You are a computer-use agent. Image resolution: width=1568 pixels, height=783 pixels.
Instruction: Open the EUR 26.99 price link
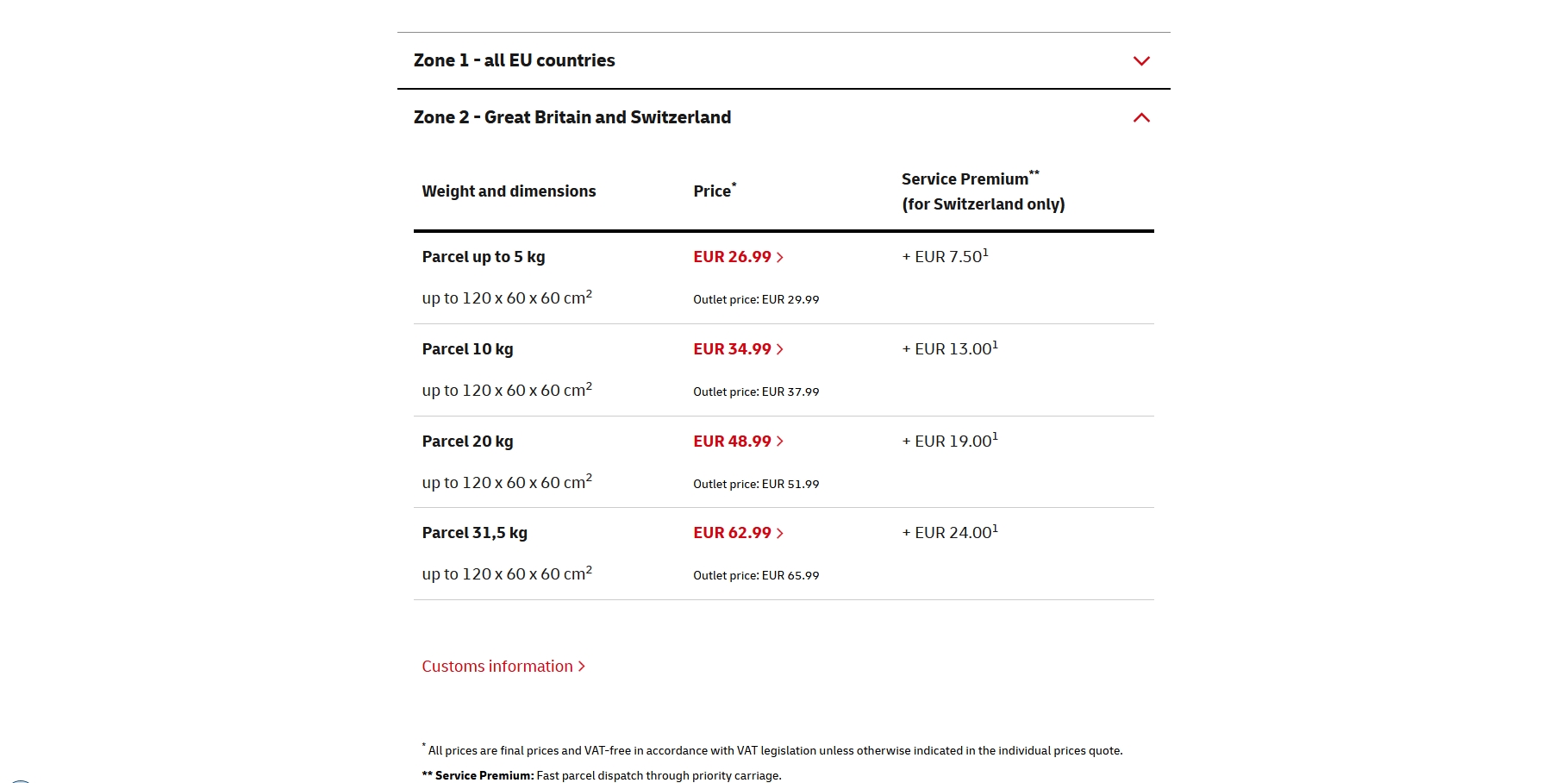pyautogui.click(x=732, y=257)
